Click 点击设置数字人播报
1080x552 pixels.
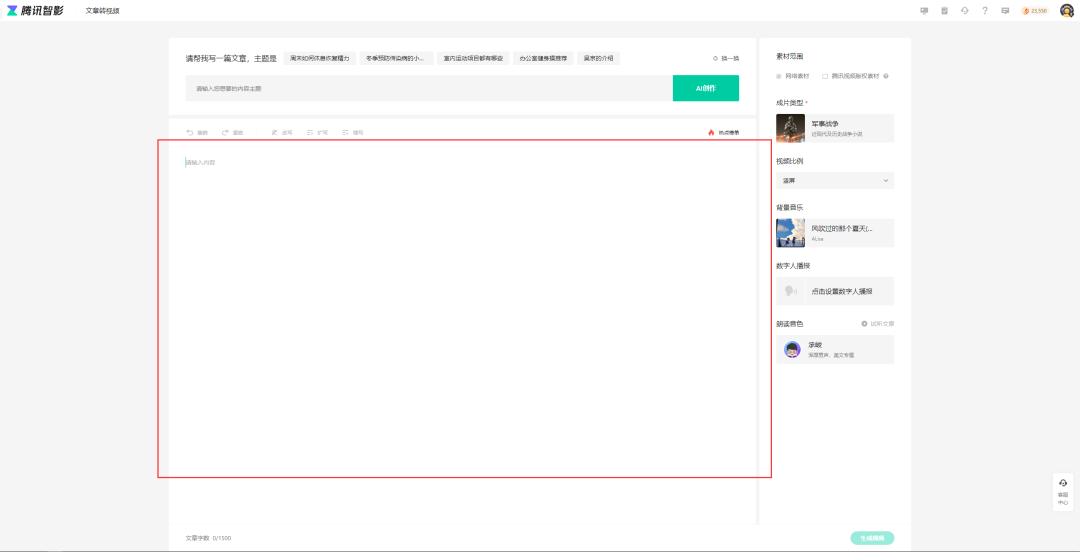click(835, 291)
